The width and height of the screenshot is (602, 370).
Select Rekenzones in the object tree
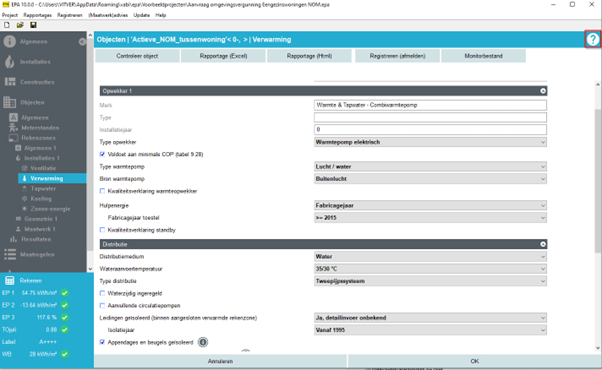38,138
